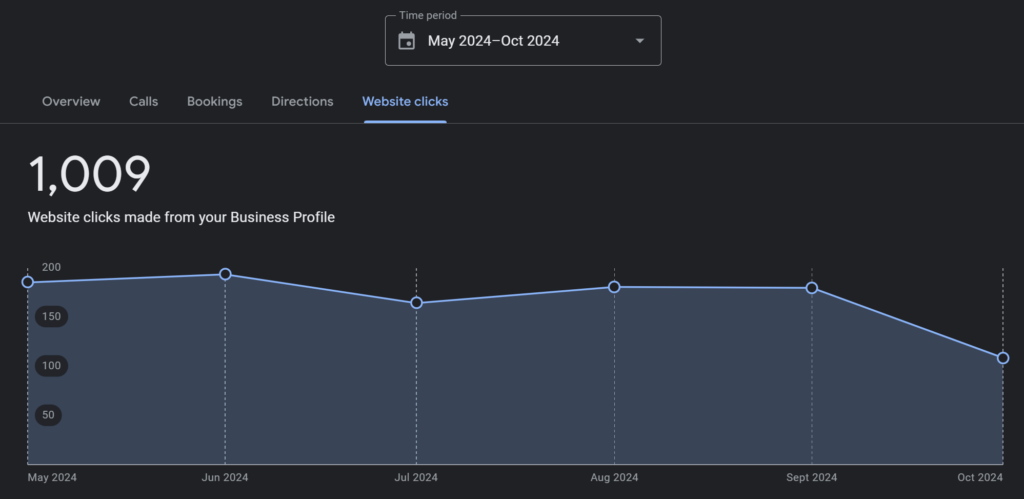Switch to the Overview tab
The height and width of the screenshot is (499, 1024).
71,101
